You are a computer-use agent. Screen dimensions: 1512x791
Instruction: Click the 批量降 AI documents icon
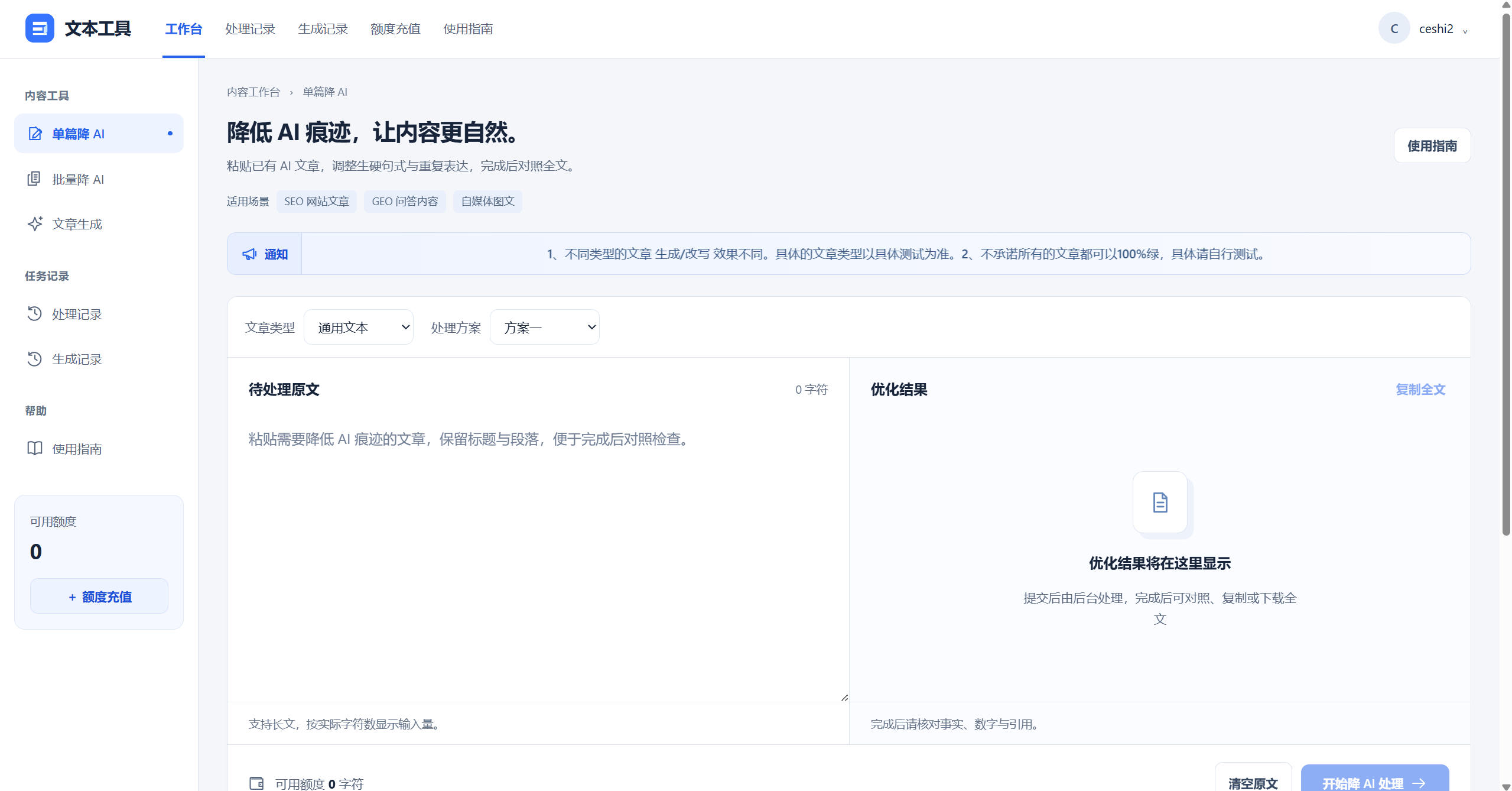(34, 179)
